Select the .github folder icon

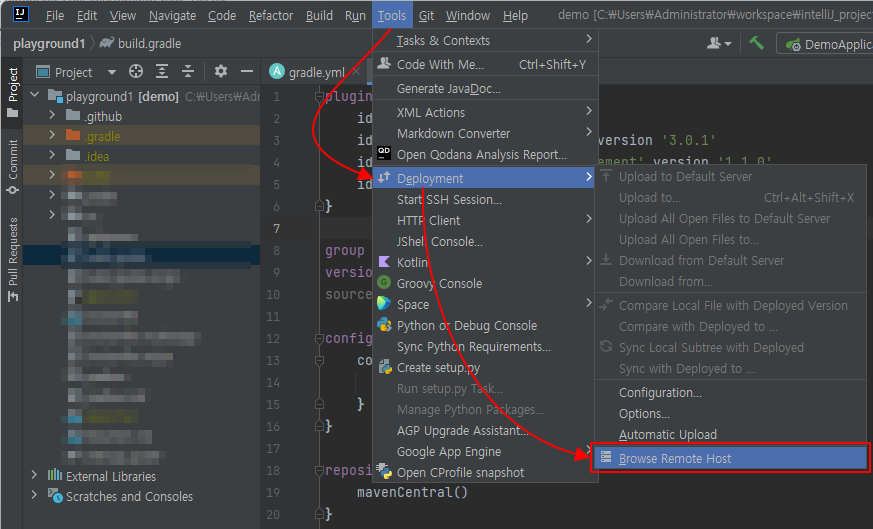(x=73, y=115)
